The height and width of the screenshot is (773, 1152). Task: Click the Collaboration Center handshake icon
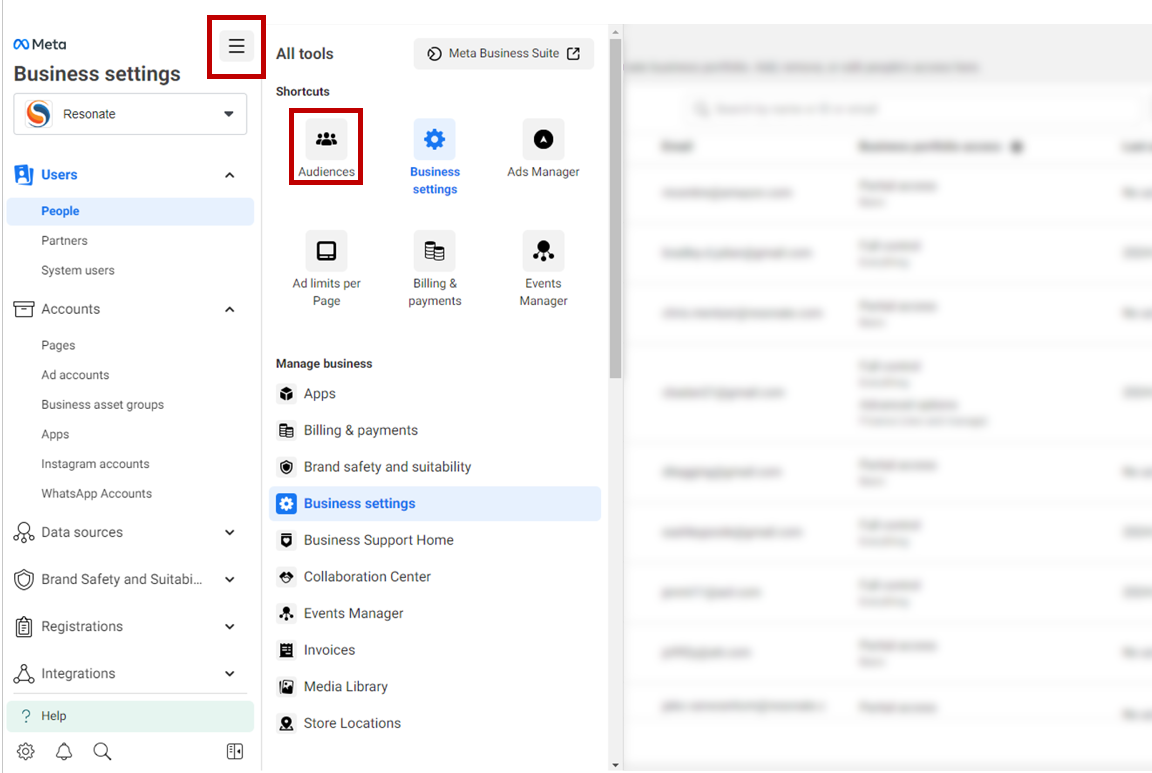pyautogui.click(x=287, y=577)
